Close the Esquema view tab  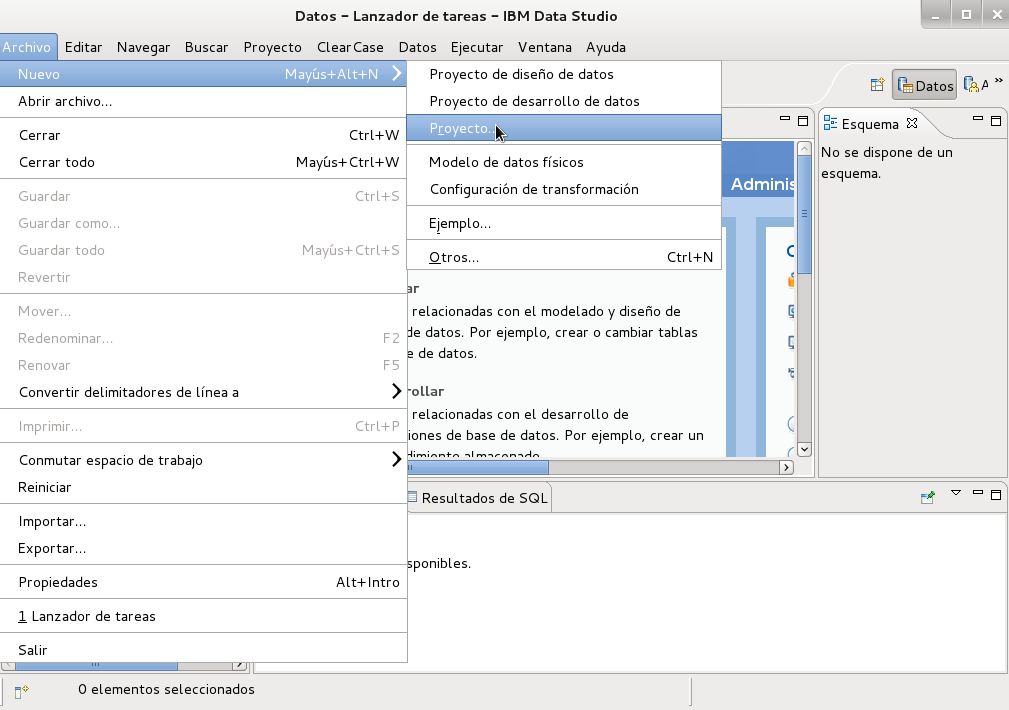[x=912, y=123]
